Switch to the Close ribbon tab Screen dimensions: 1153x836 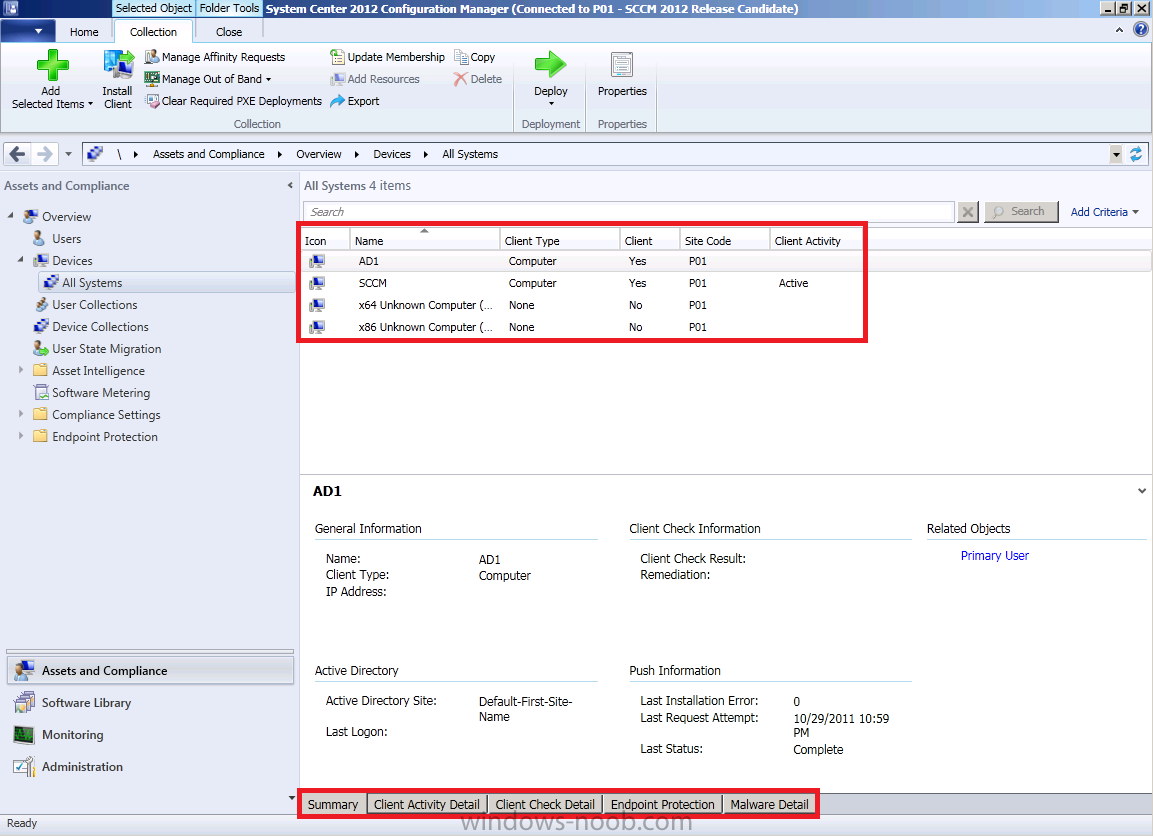[x=229, y=32]
